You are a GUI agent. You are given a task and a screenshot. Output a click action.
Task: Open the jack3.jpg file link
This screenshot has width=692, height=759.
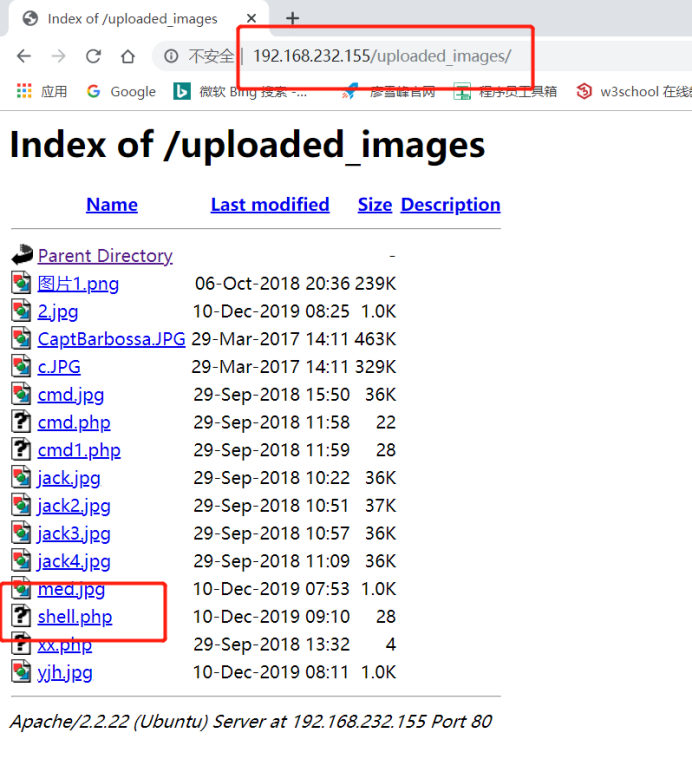pos(74,533)
